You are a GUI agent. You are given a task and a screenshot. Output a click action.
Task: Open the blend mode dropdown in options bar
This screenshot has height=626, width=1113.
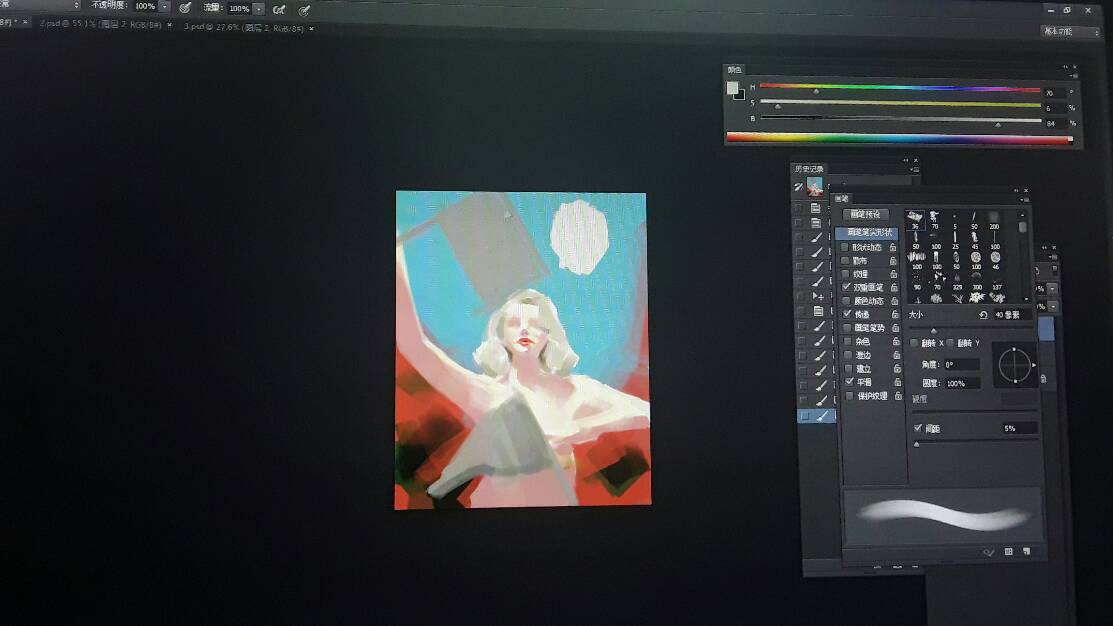39,5
